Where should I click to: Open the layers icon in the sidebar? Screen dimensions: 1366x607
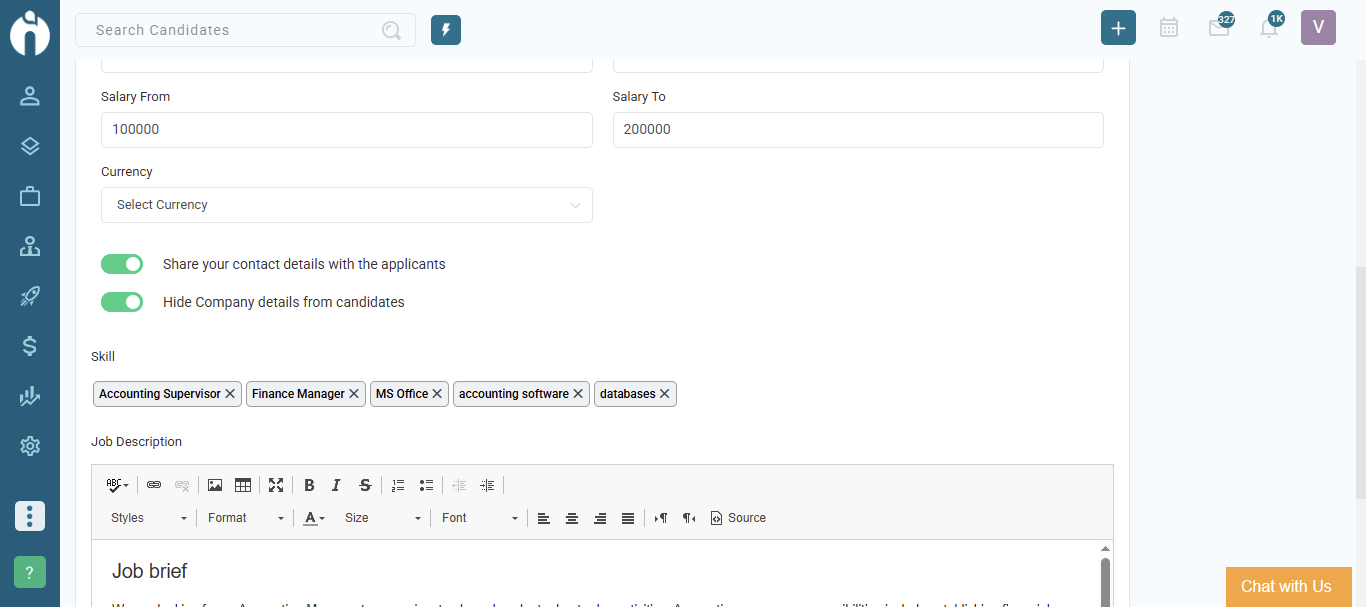pos(30,146)
